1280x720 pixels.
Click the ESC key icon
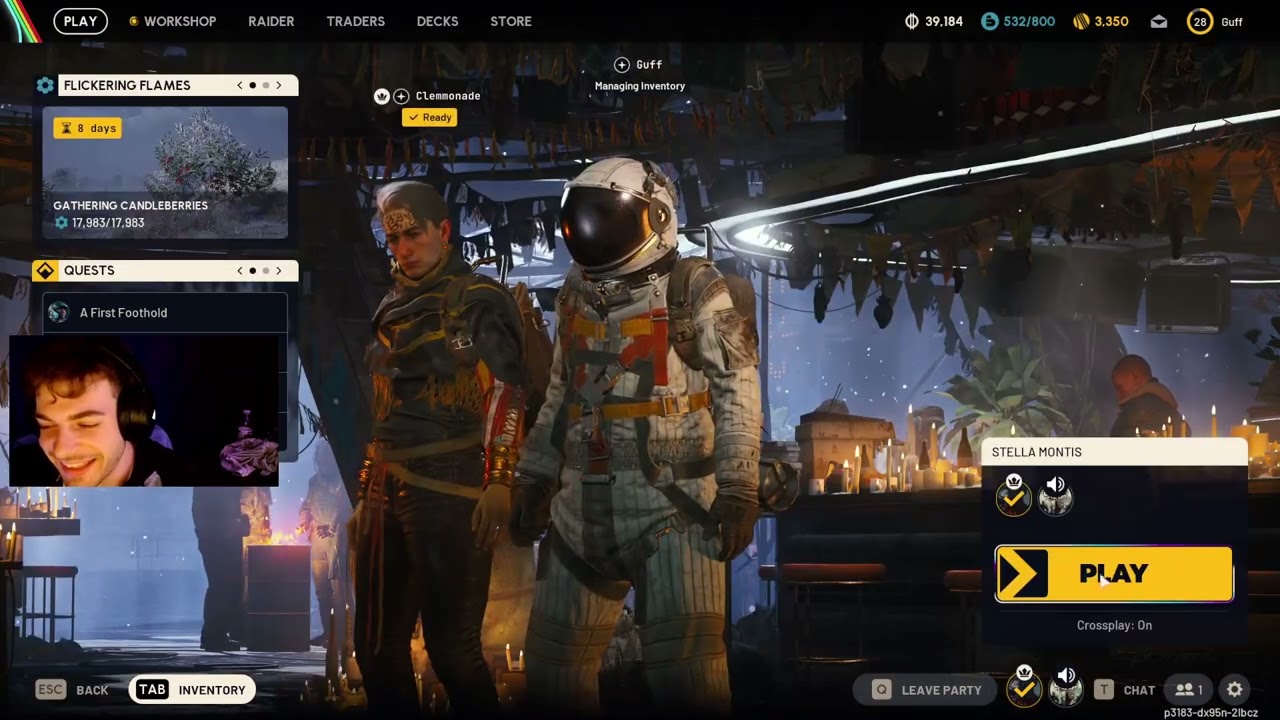click(x=51, y=689)
